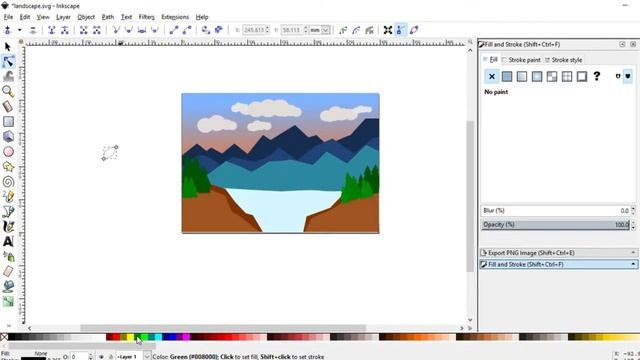Select the Text tool
Viewport: 640px width, 360px height.
tap(8, 241)
